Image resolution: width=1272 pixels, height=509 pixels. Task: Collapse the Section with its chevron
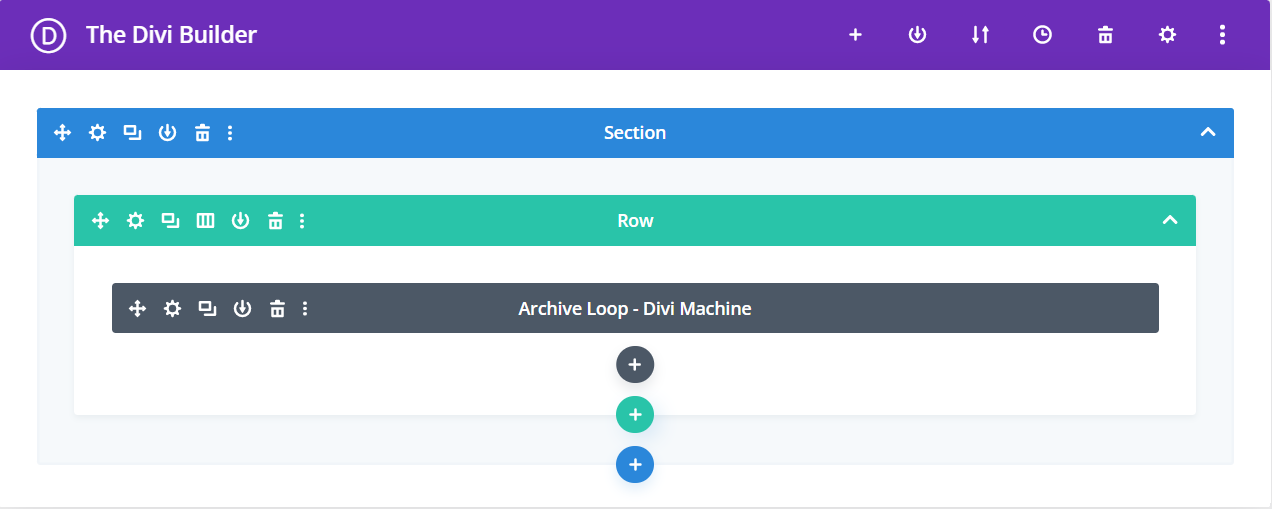(x=1208, y=133)
